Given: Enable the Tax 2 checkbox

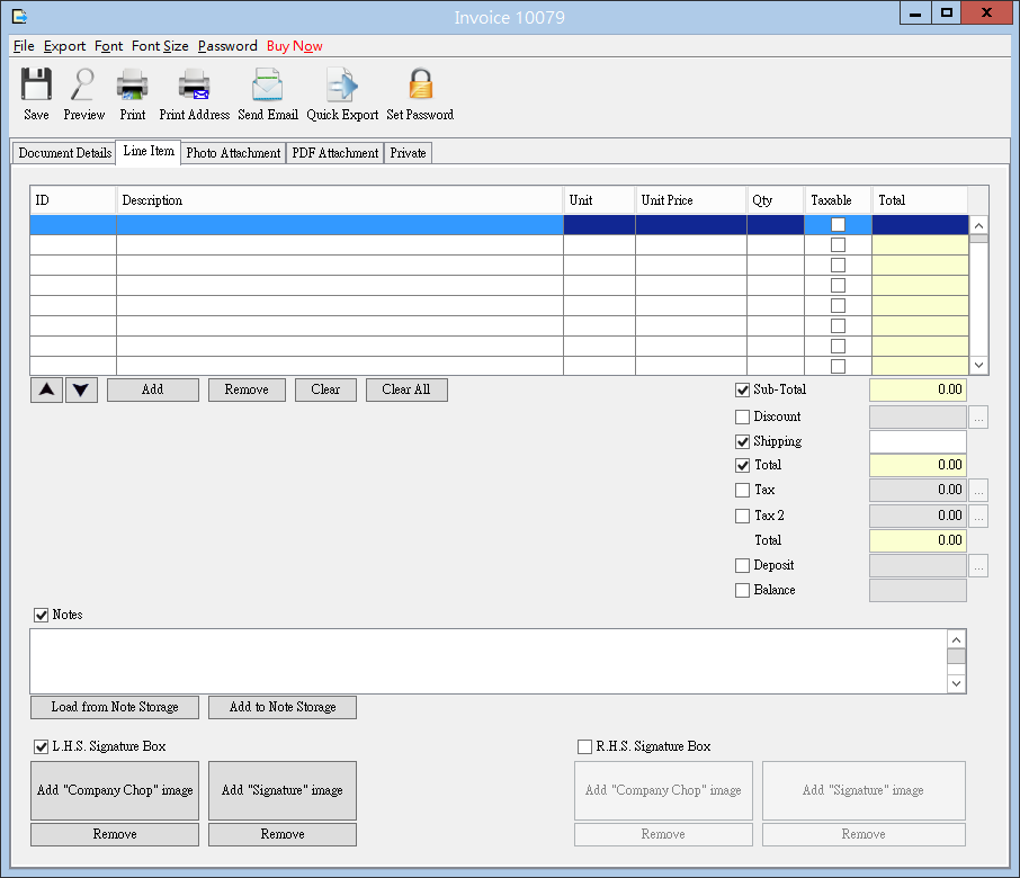Looking at the screenshot, I should coord(742,516).
